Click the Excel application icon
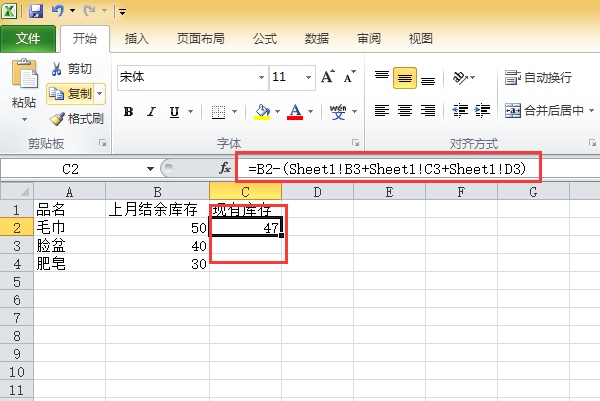Viewport: 600px width, 401px height. point(9,11)
